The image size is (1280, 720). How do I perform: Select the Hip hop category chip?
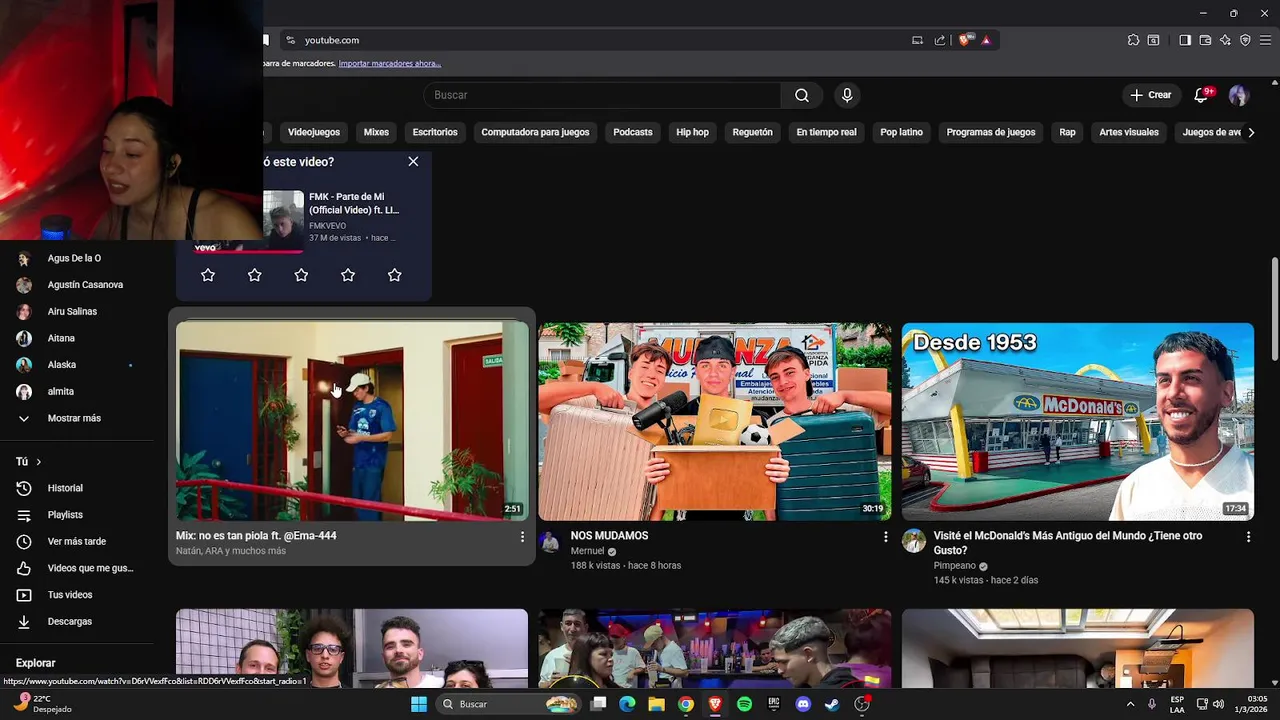coord(692,132)
